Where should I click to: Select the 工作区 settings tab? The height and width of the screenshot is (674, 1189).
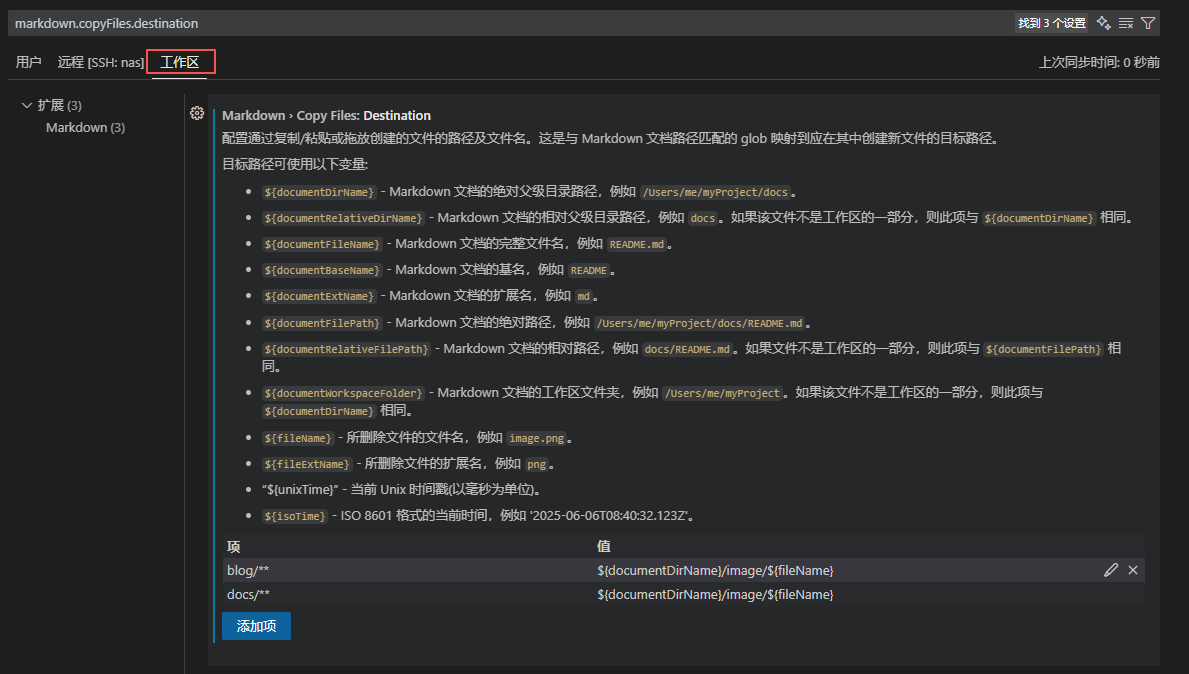tap(180, 61)
